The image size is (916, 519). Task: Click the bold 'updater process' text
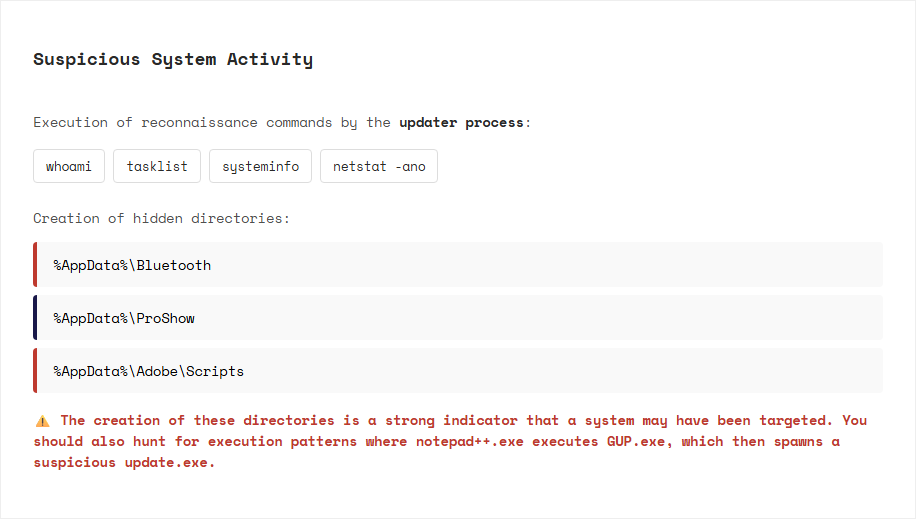tap(461, 122)
